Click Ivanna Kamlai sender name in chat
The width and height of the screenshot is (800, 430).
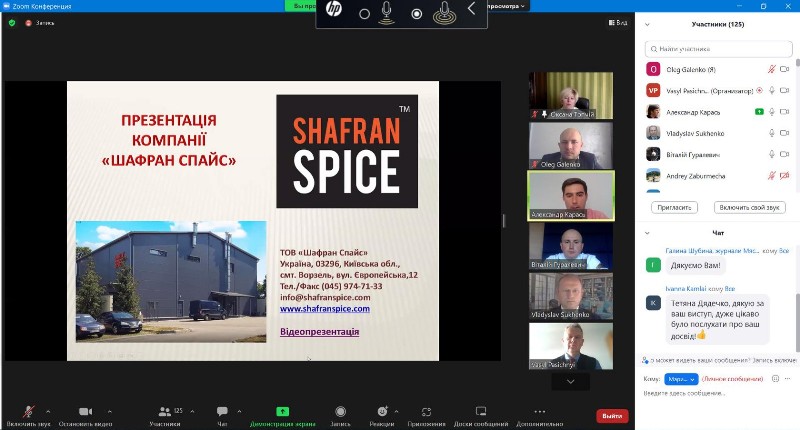pyautogui.click(x=685, y=289)
